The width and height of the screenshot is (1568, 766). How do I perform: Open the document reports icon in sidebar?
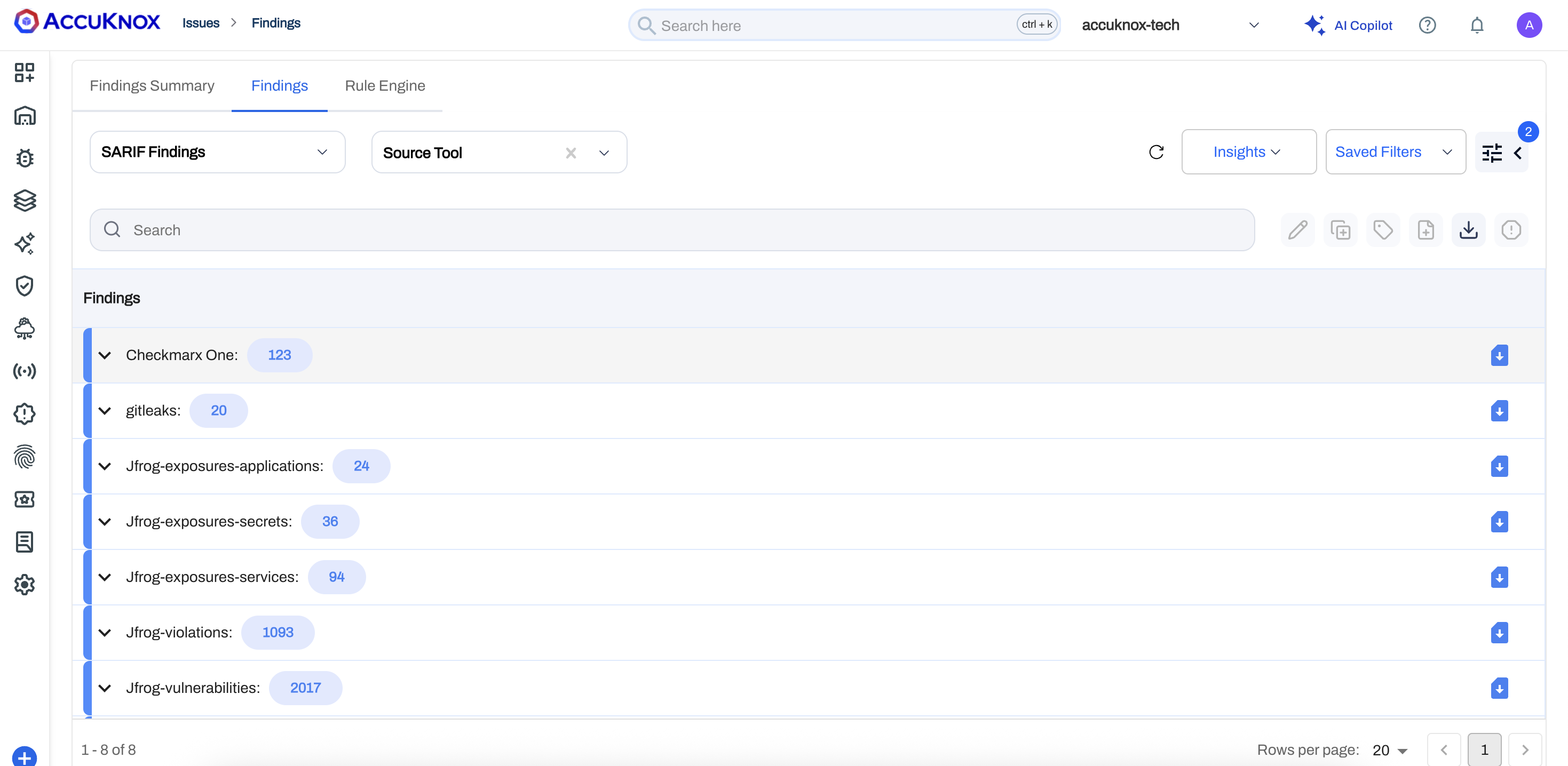pyautogui.click(x=25, y=541)
